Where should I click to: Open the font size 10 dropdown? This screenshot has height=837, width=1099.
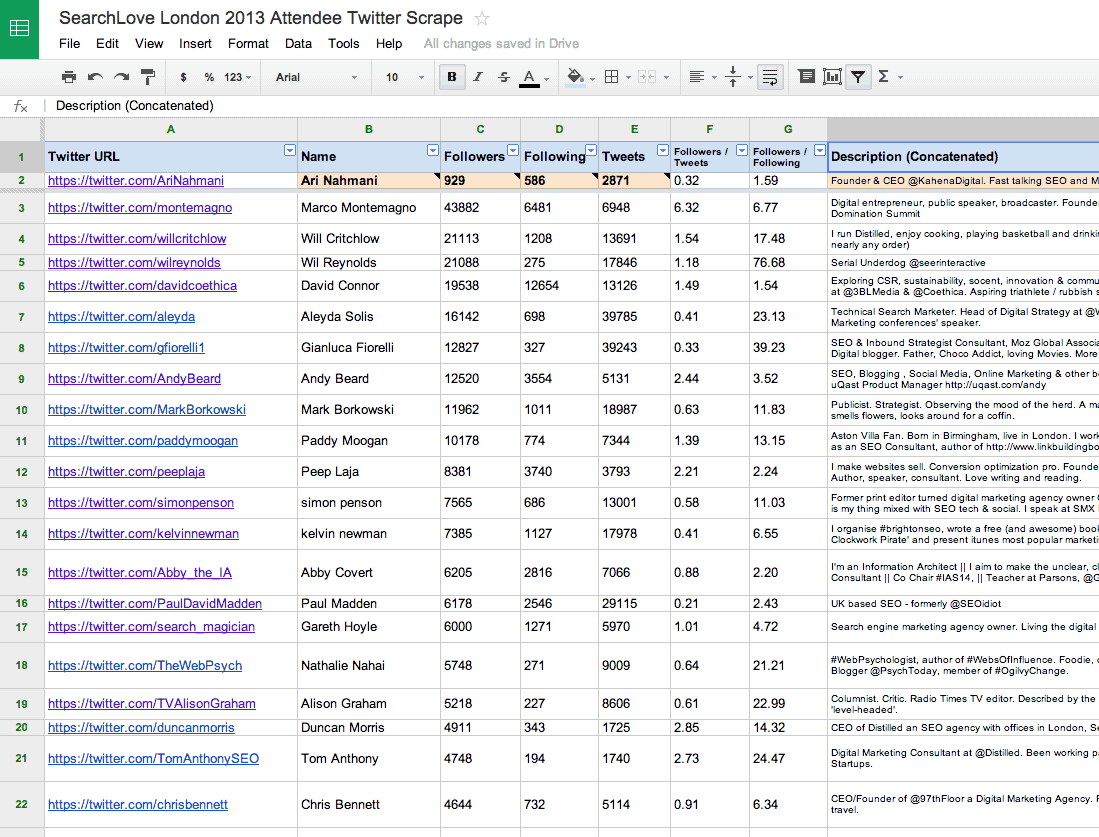point(404,77)
